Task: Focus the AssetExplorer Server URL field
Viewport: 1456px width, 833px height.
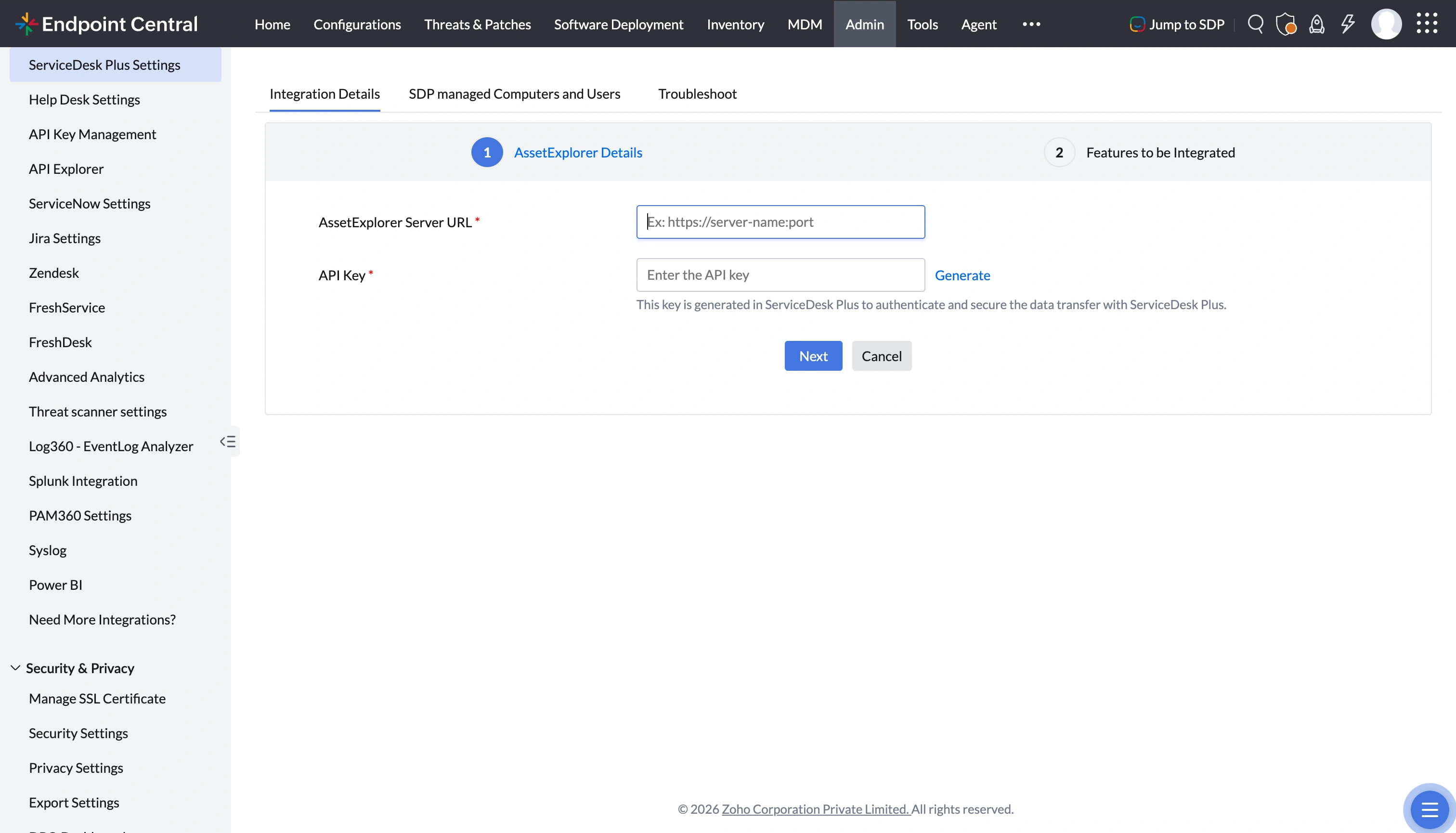Action: pyautogui.click(x=780, y=222)
